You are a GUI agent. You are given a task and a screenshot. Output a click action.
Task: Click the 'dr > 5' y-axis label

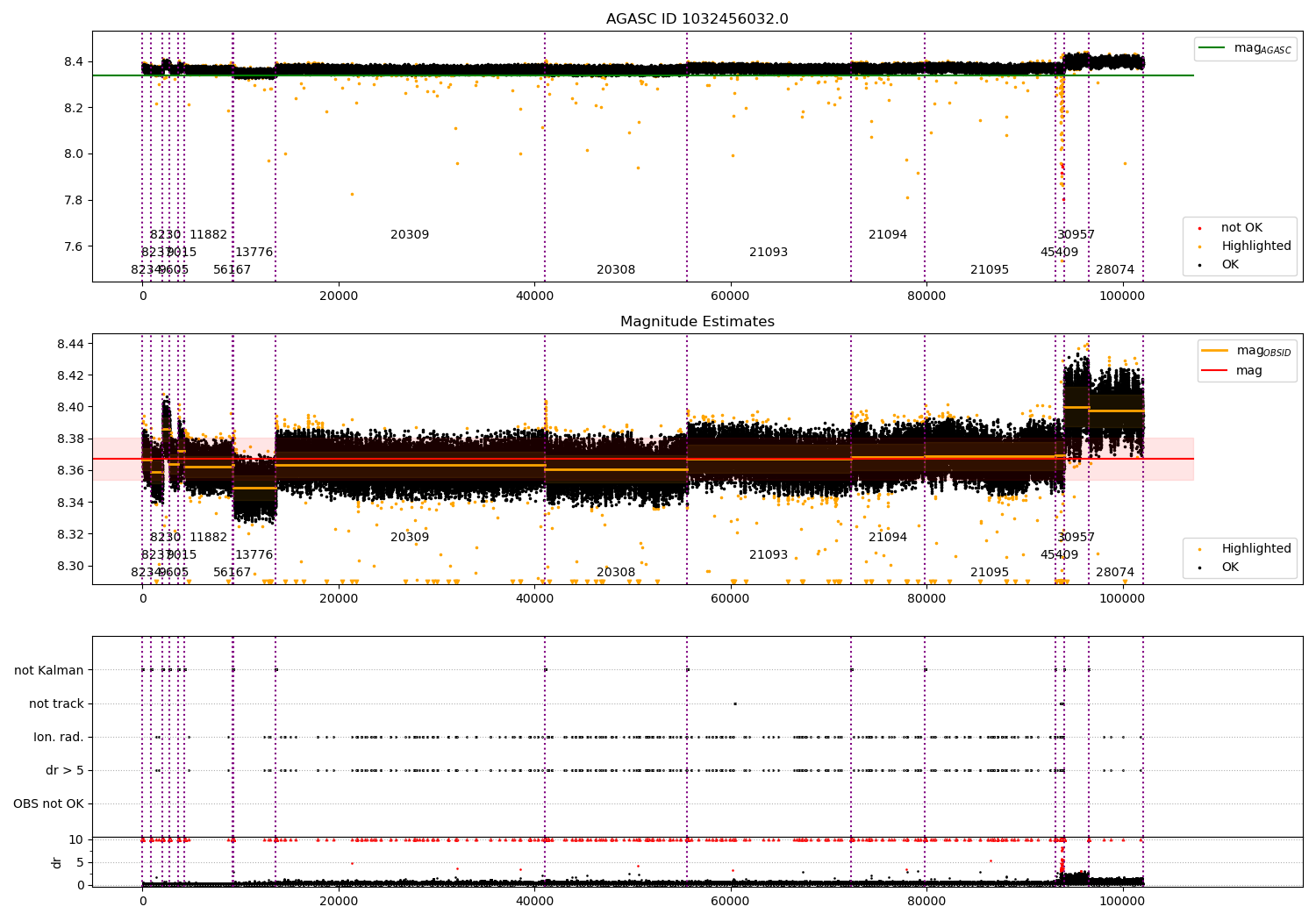tap(65, 770)
